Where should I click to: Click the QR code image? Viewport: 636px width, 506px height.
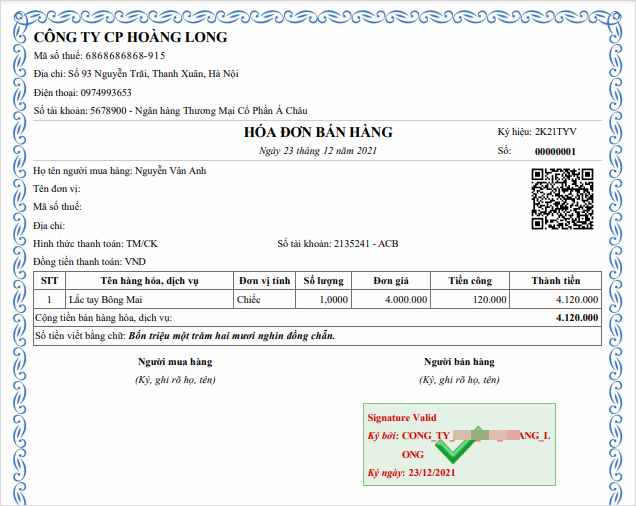pyautogui.click(x=562, y=199)
